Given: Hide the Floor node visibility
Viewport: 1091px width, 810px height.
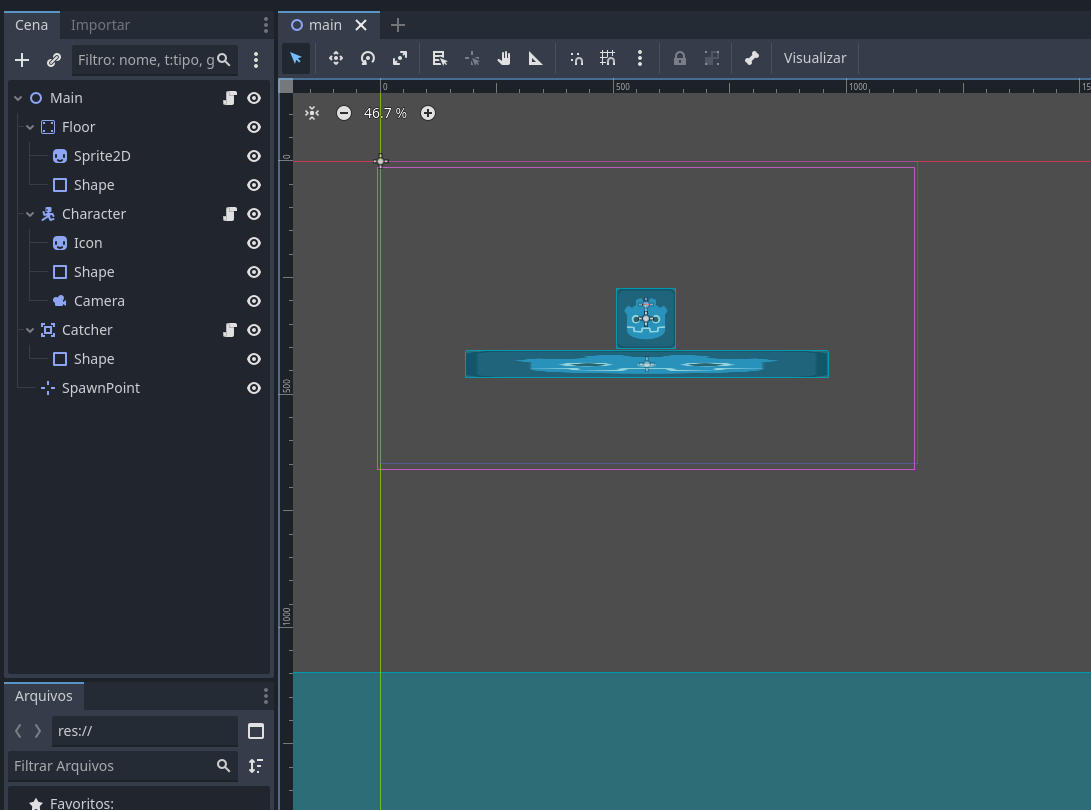Looking at the screenshot, I should pos(254,127).
